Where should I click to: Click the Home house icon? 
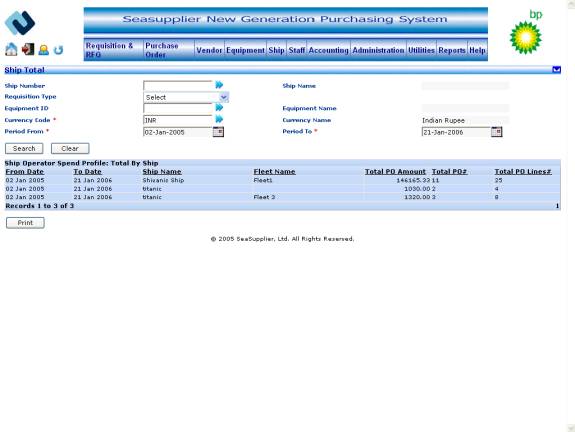[x=11, y=49]
